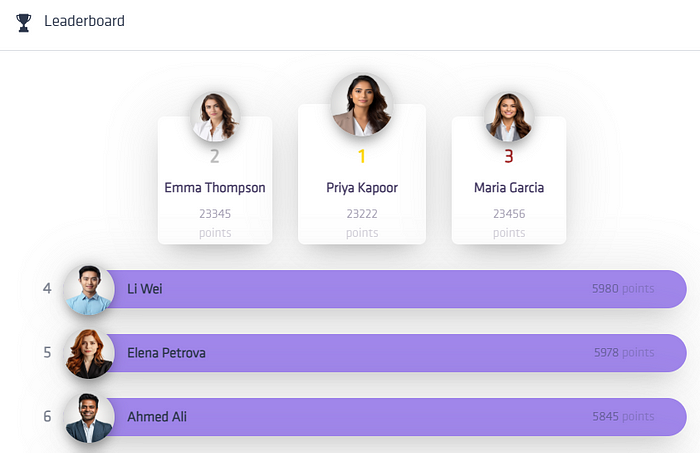This screenshot has width=700, height=453.
Task: Select the Maria Garcia name label
Action: click(x=509, y=188)
